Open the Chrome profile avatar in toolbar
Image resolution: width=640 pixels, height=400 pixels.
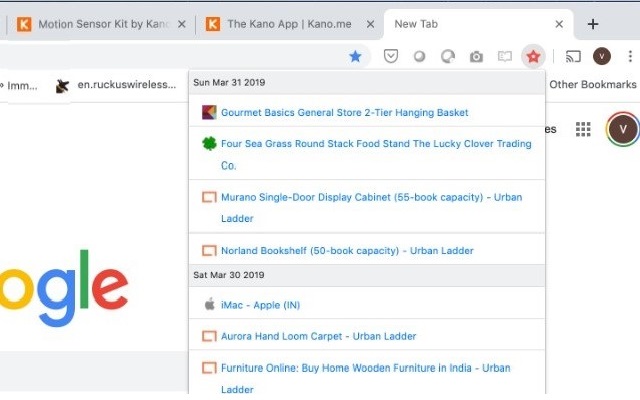602,56
